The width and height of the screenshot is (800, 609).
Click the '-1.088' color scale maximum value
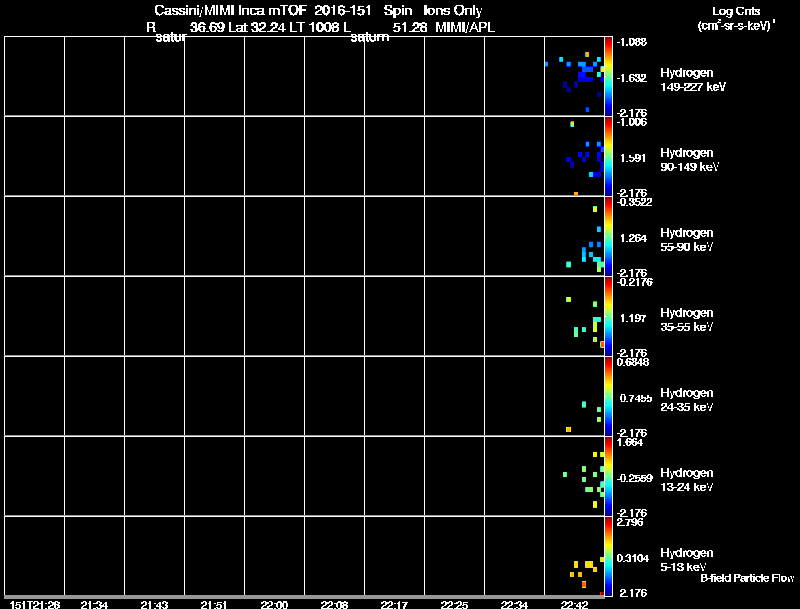click(x=632, y=42)
